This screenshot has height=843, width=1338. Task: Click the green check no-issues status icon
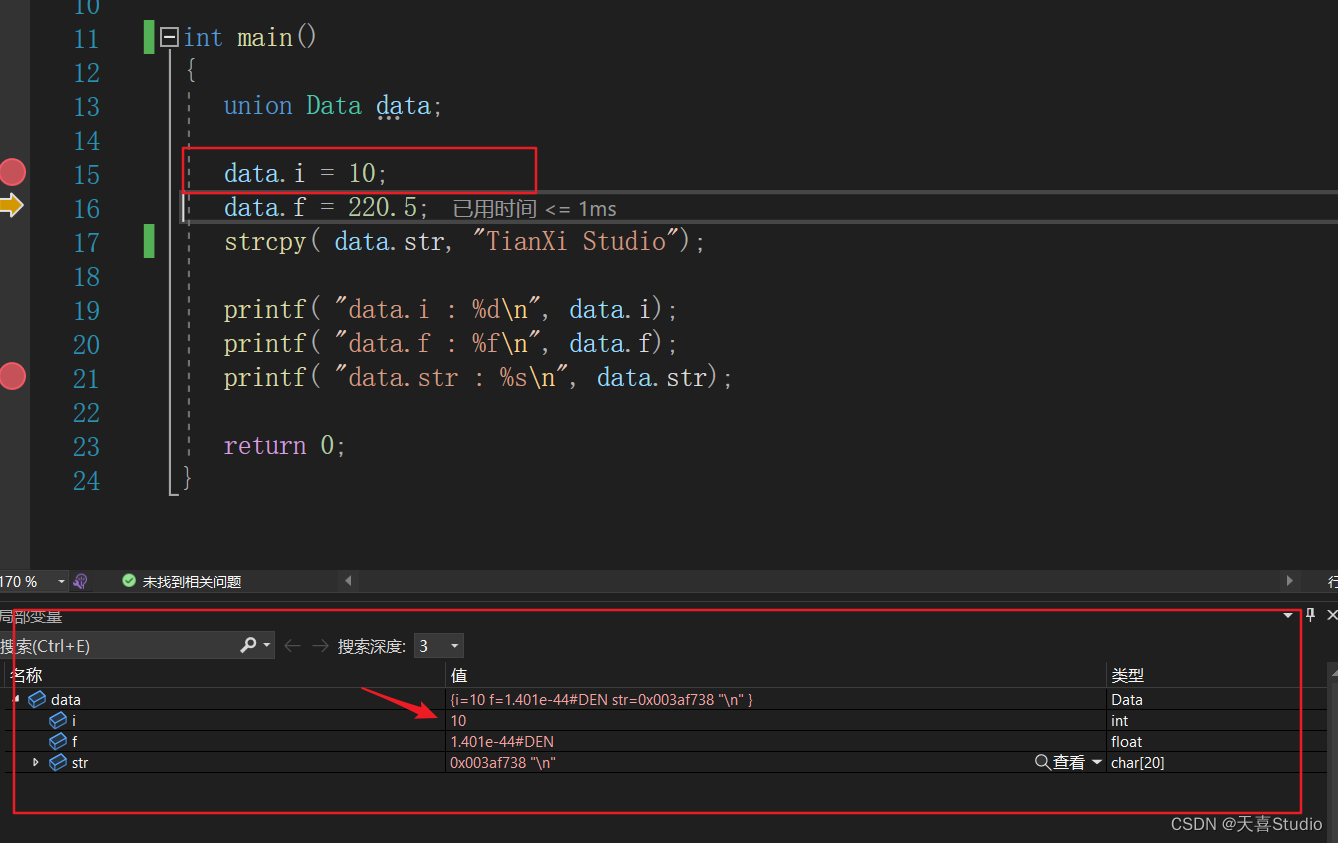128,581
